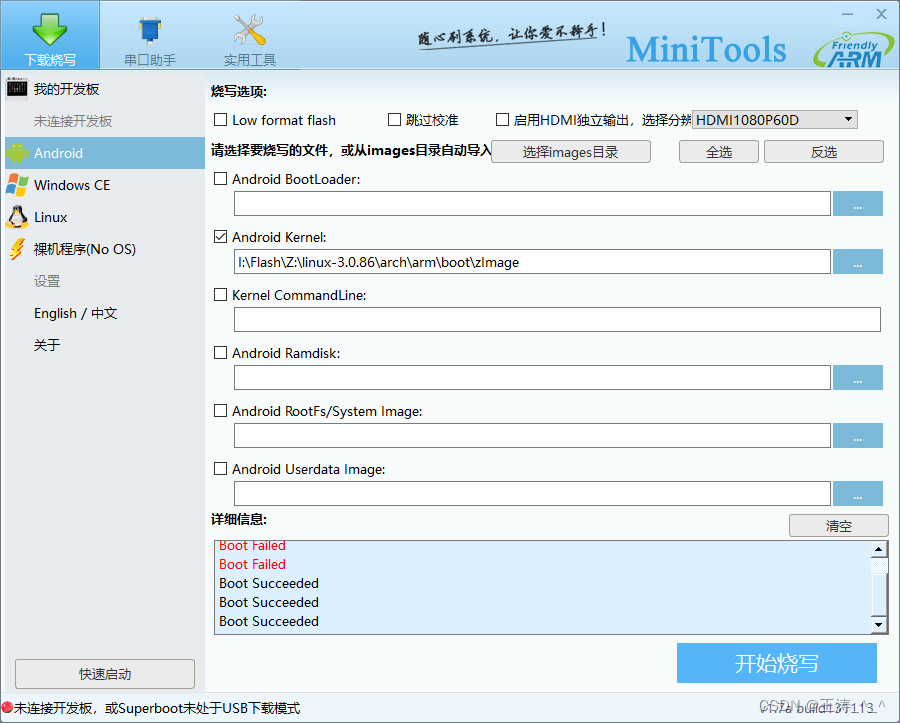Open the HDMI1080P60D resolution dropdown
Screen dimensions: 900x723
point(774,120)
